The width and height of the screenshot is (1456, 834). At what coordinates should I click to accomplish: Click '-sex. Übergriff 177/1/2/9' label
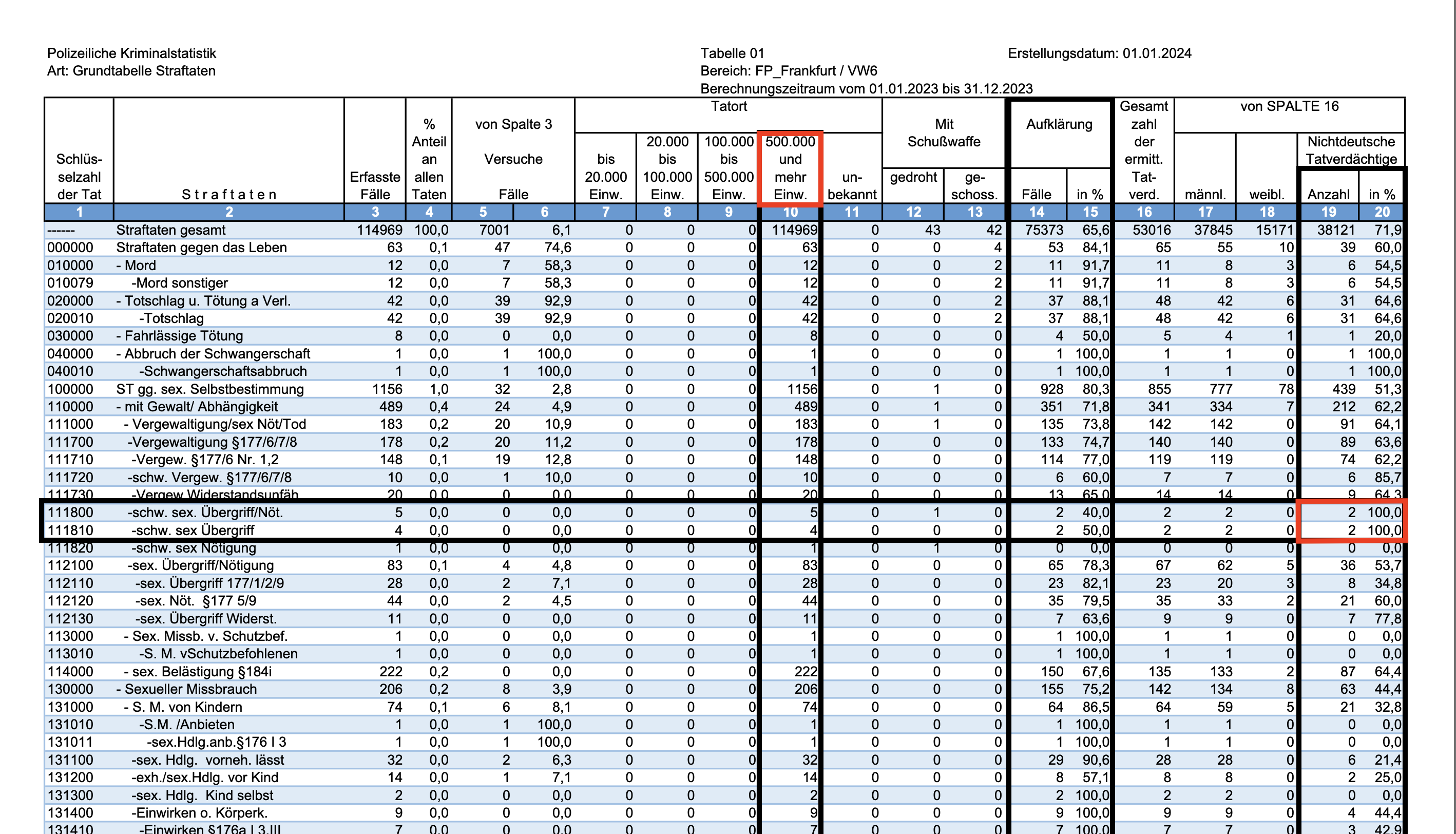click(x=209, y=583)
